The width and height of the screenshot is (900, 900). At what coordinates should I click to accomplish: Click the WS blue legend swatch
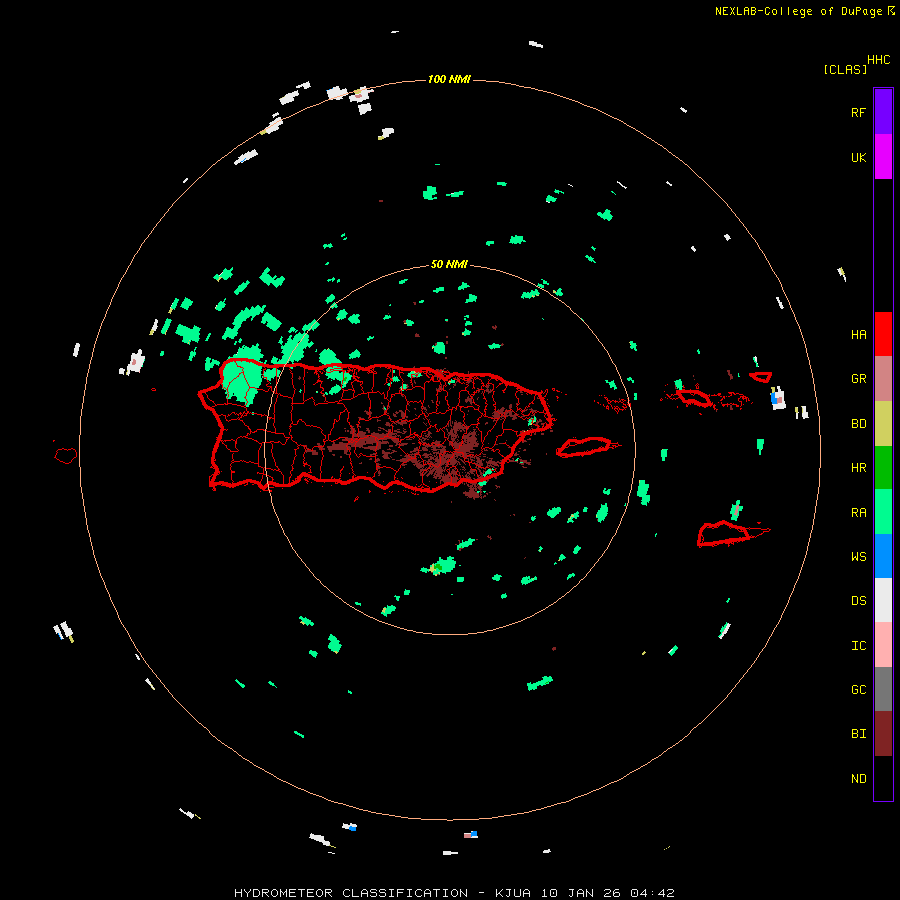[x=883, y=556]
